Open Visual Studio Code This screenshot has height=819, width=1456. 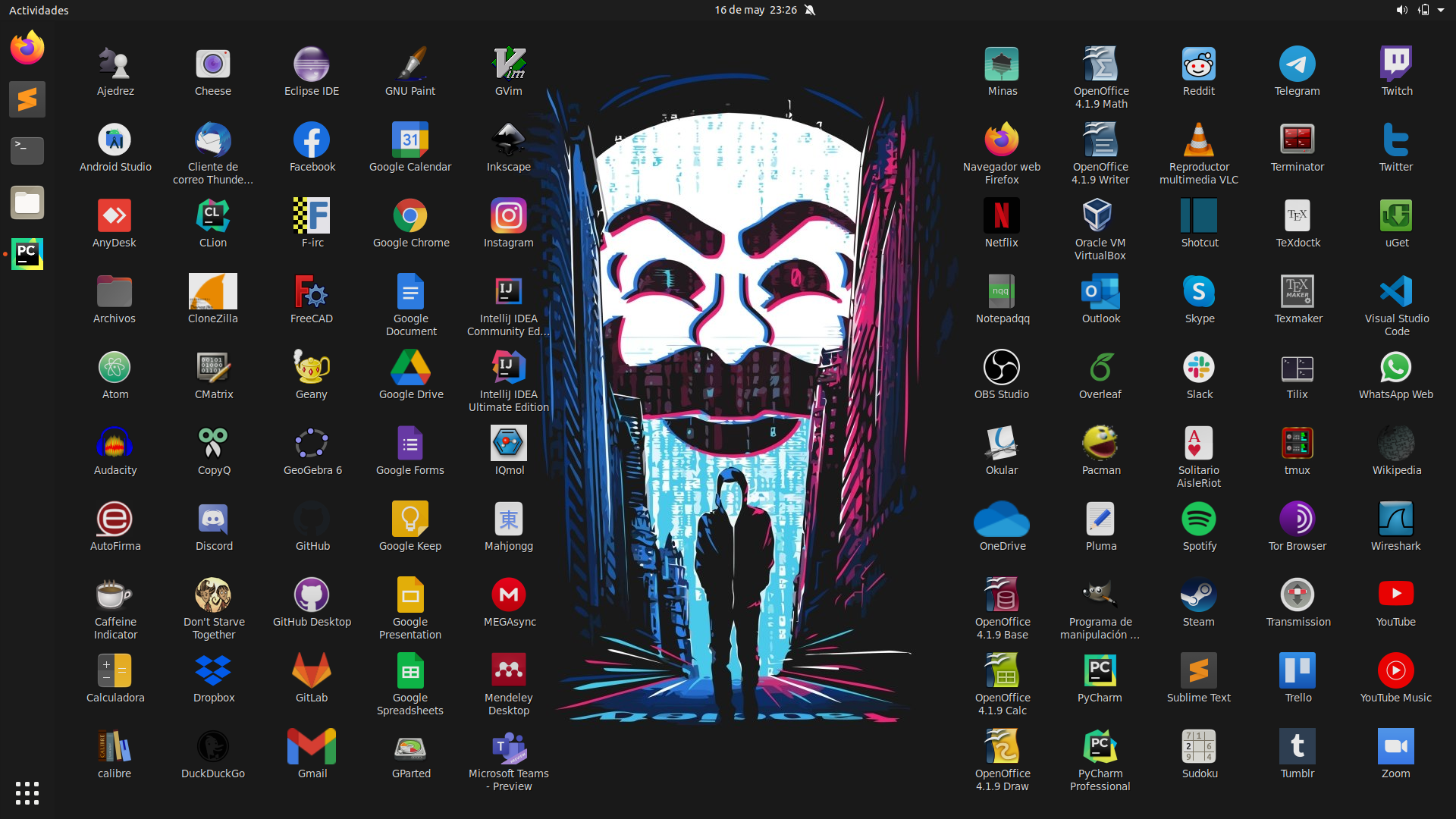coord(1395,293)
